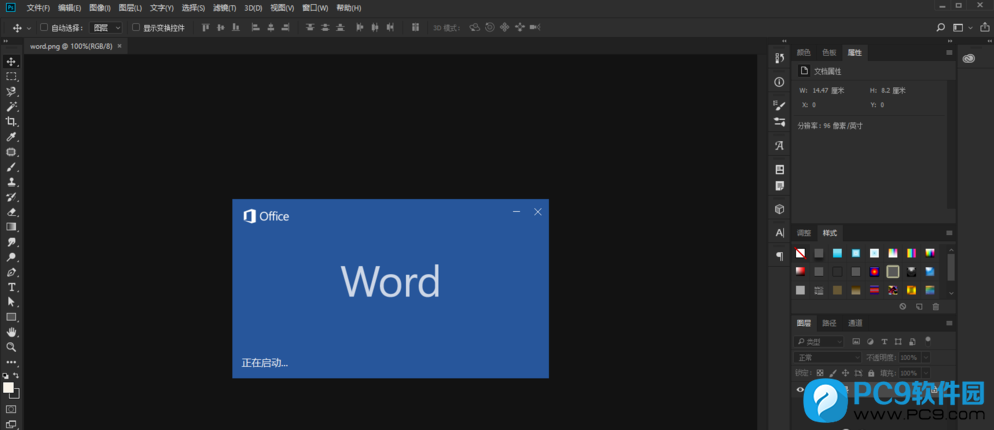Screen dimensions: 994x430
Task: Open the 图层 auto-select dropdown
Action: 106,27
